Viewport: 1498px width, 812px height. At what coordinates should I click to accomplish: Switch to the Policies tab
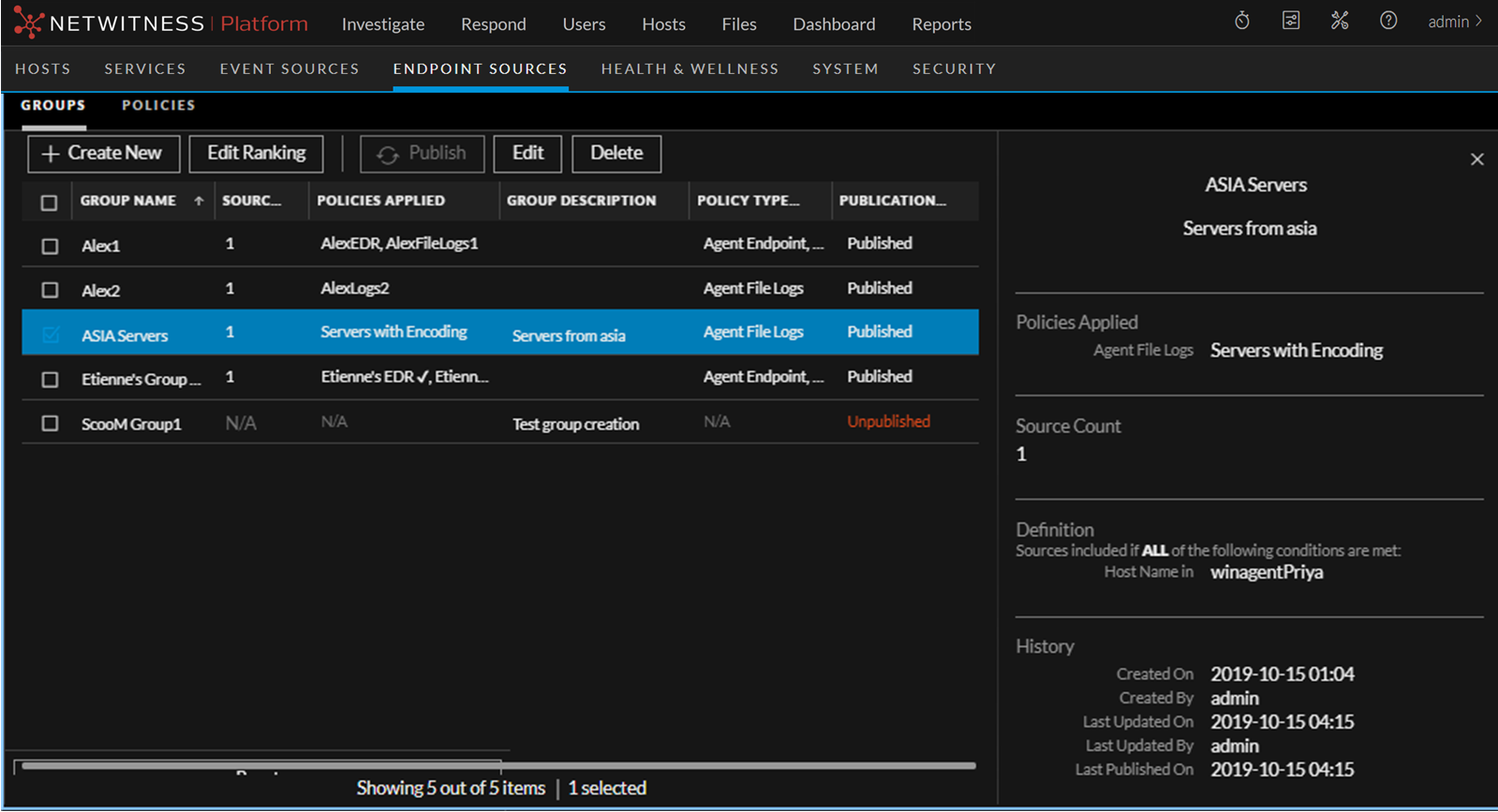(158, 105)
